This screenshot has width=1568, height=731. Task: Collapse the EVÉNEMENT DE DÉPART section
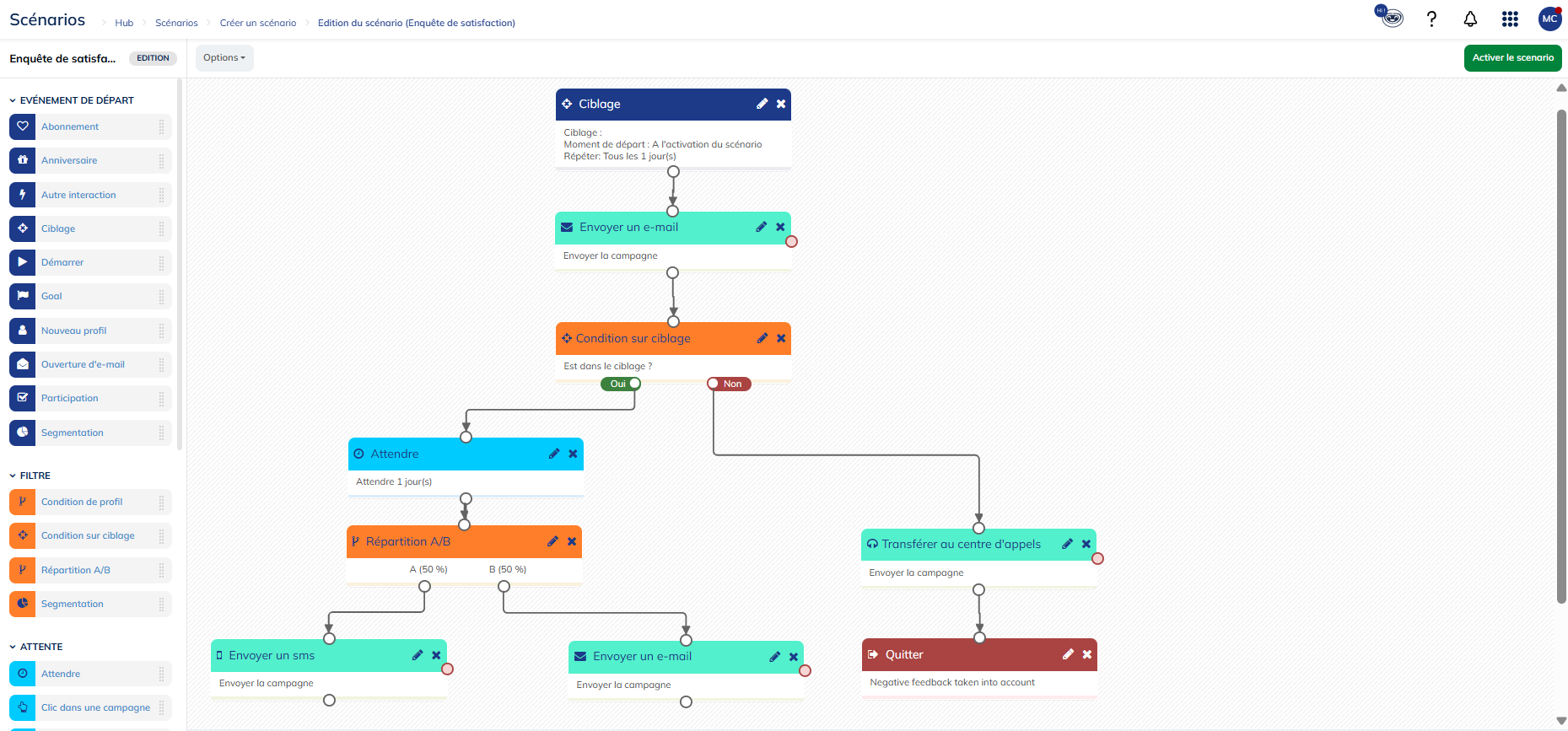tap(13, 100)
